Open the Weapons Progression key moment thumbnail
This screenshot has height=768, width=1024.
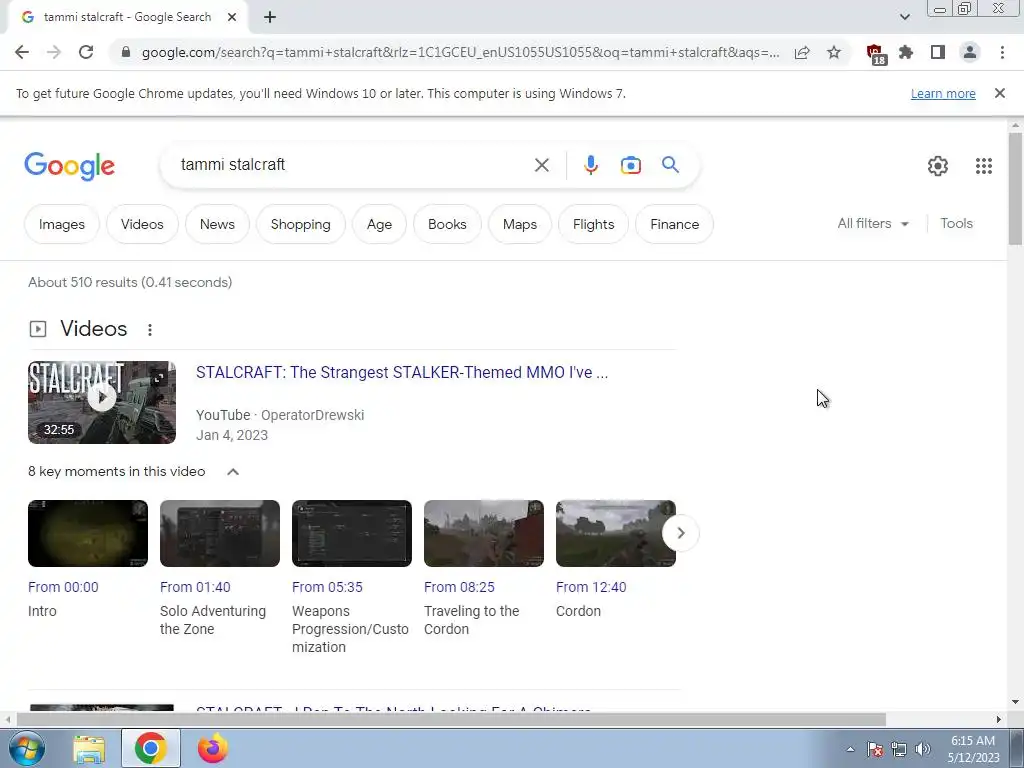(x=351, y=533)
